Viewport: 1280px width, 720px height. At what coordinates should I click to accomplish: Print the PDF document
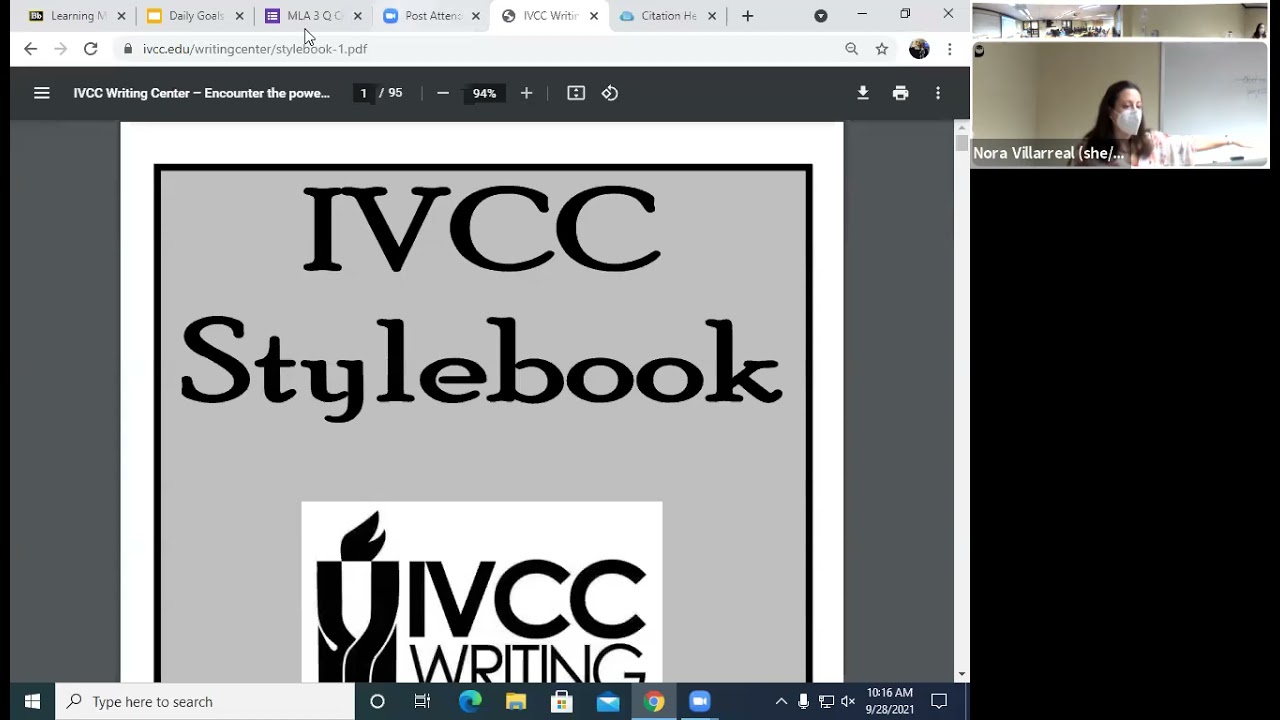pyautogui.click(x=901, y=93)
